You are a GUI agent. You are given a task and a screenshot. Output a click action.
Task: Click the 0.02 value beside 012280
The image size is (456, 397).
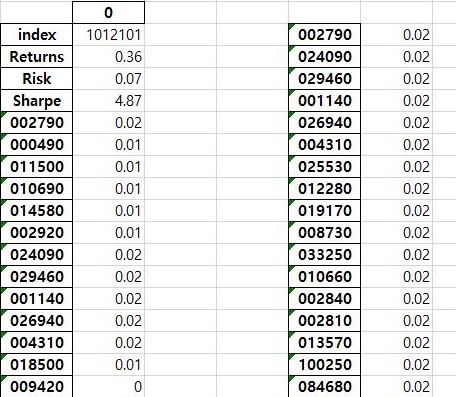pyautogui.click(x=396, y=188)
